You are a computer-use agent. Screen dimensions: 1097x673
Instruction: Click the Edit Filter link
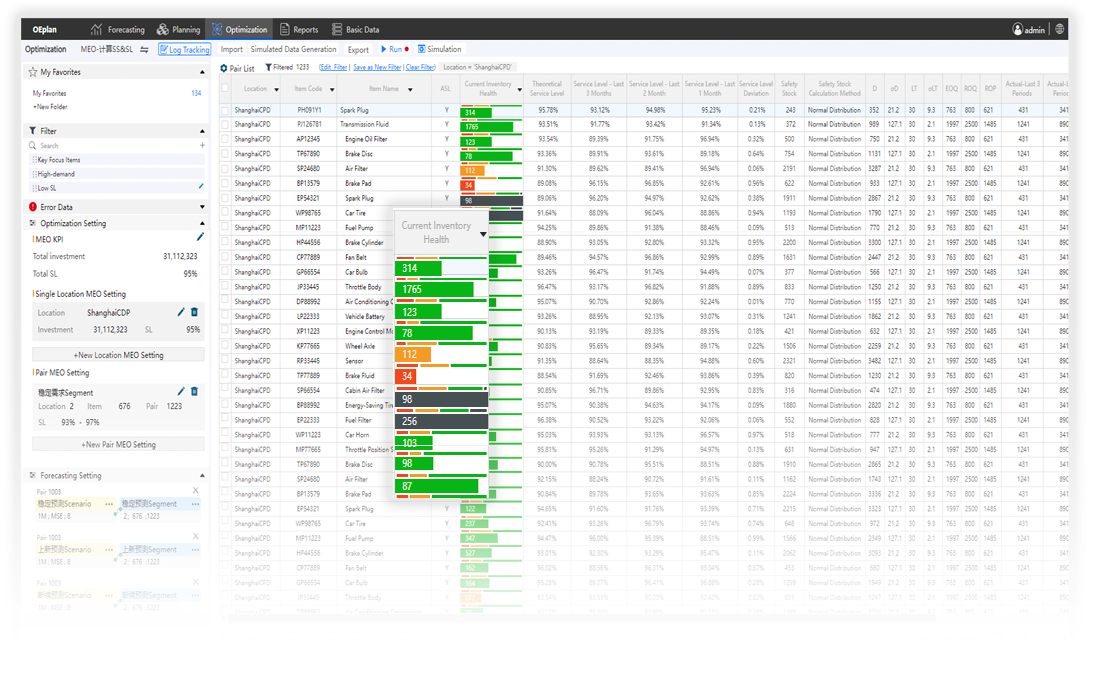click(x=333, y=67)
